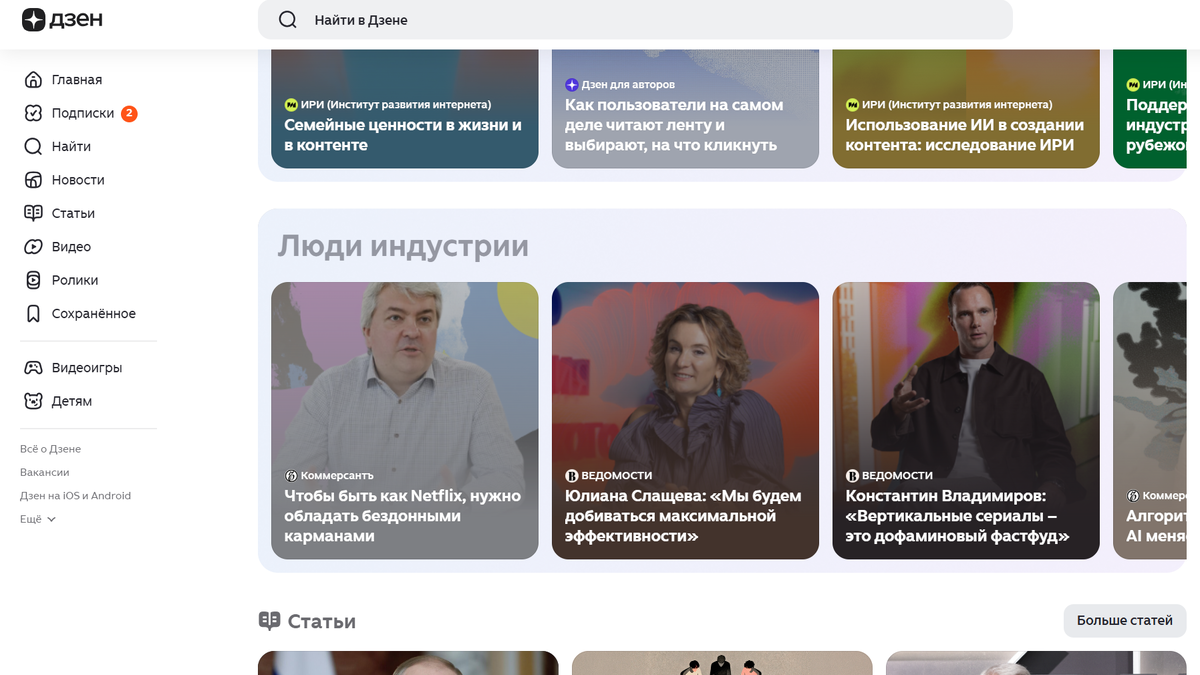Click Ведомости channel icon on Константин Владимиров card
Image resolution: width=1200 pixels, height=675 pixels.
pyautogui.click(x=852, y=476)
